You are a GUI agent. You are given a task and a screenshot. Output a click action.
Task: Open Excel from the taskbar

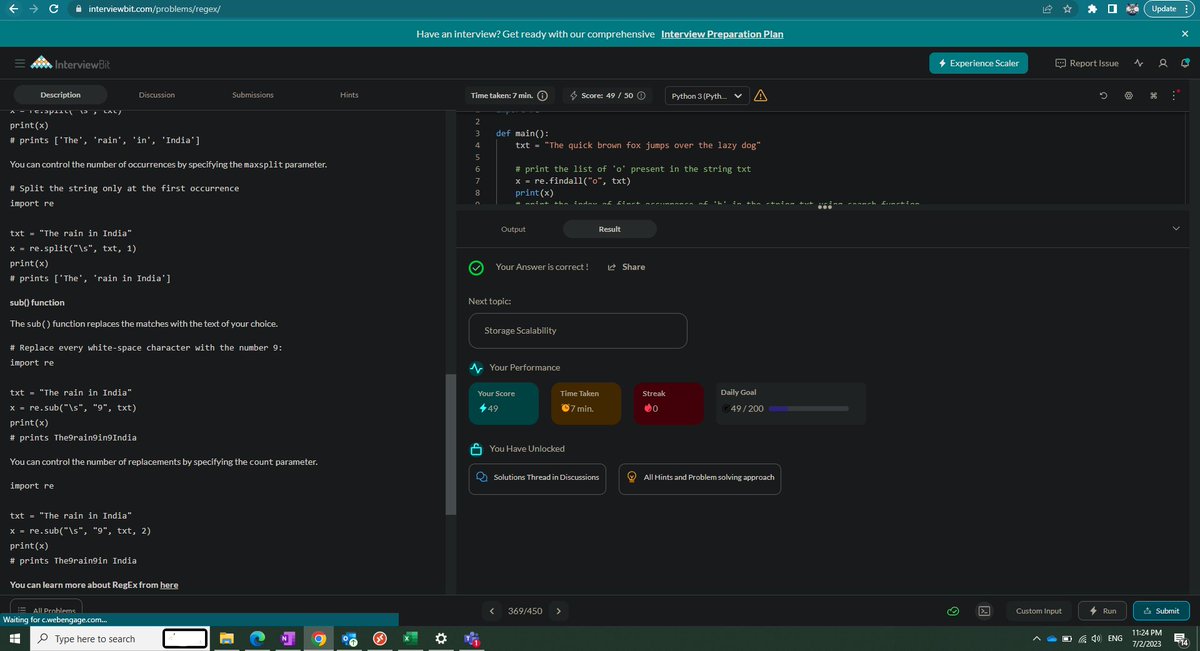click(410, 638)
